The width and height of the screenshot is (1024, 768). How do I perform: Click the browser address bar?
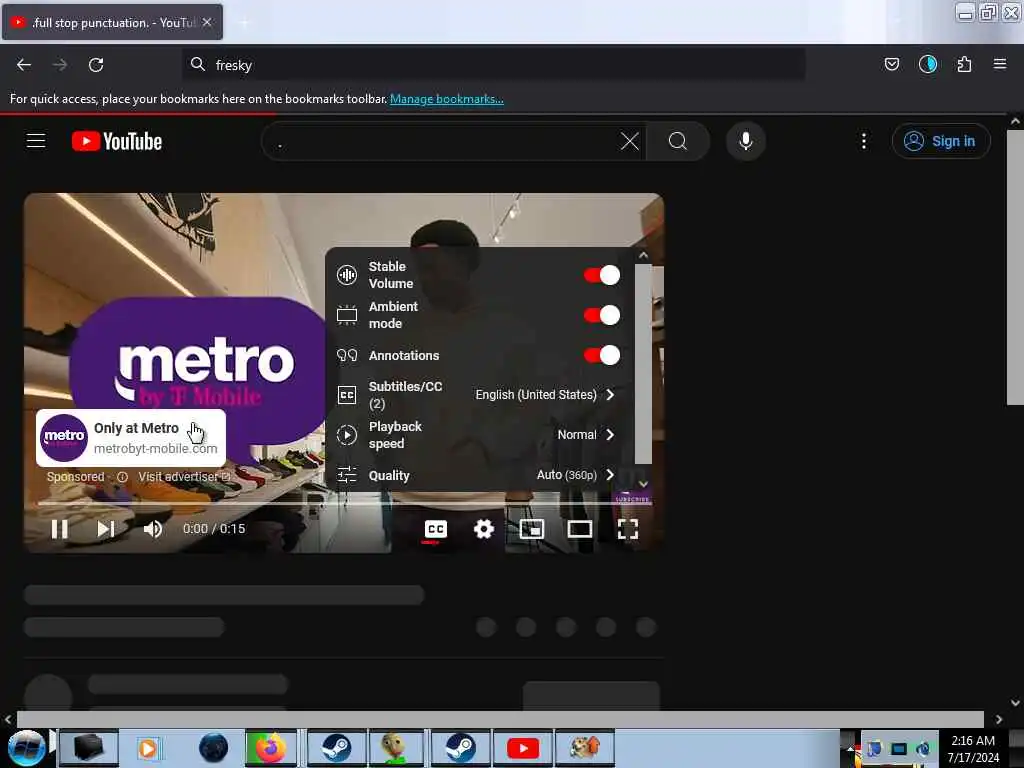click(494, 65)
